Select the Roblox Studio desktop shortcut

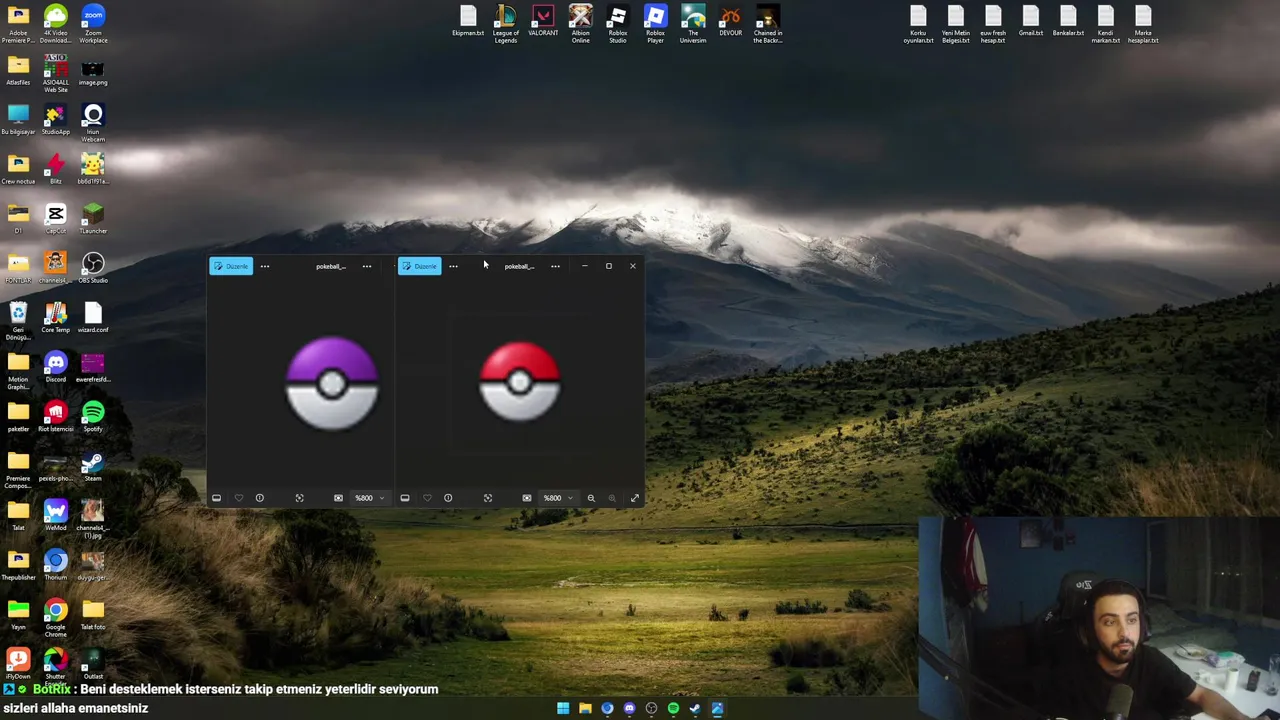click(x=618, y=24)
